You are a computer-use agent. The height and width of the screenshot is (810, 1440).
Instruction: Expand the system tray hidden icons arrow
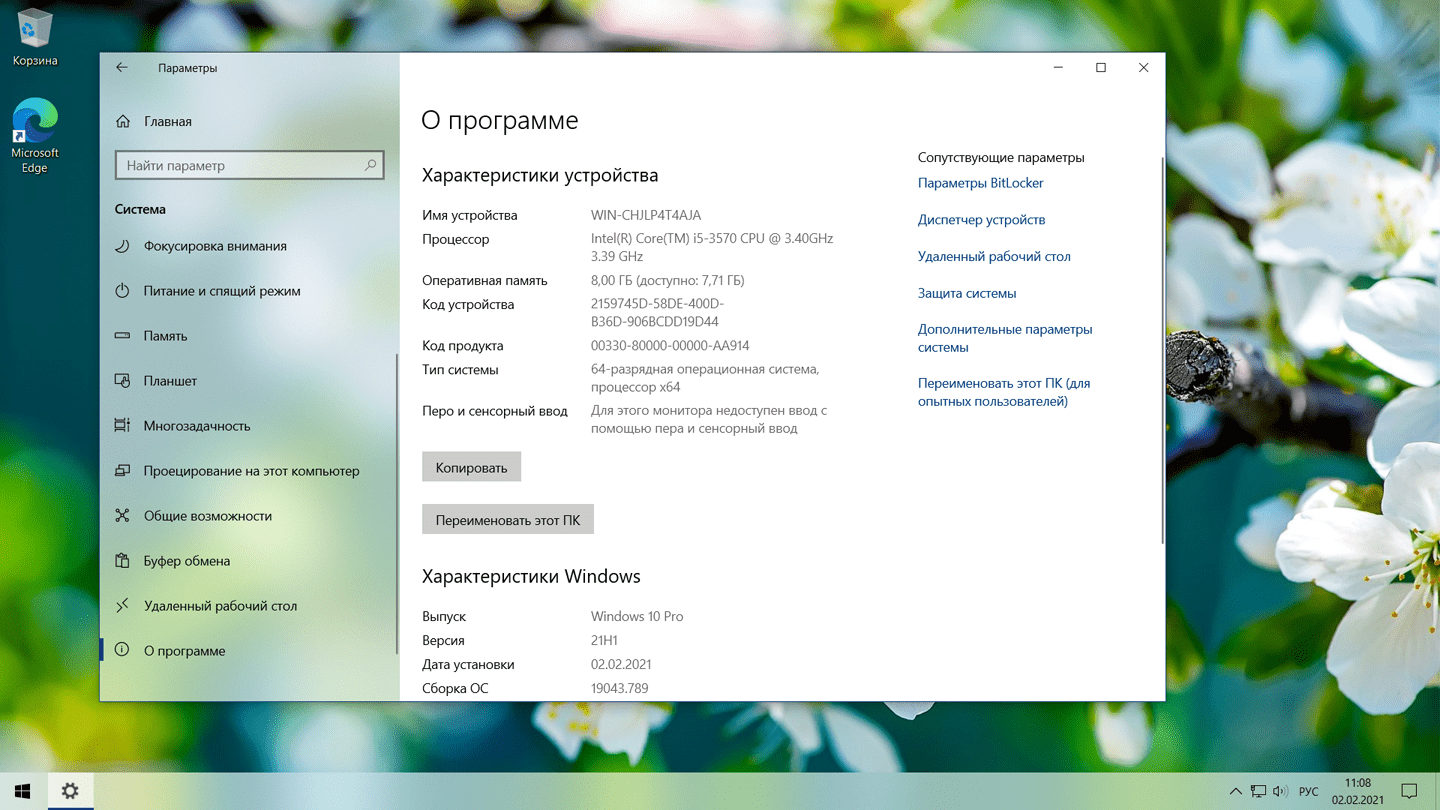(x=1235, y=791)
